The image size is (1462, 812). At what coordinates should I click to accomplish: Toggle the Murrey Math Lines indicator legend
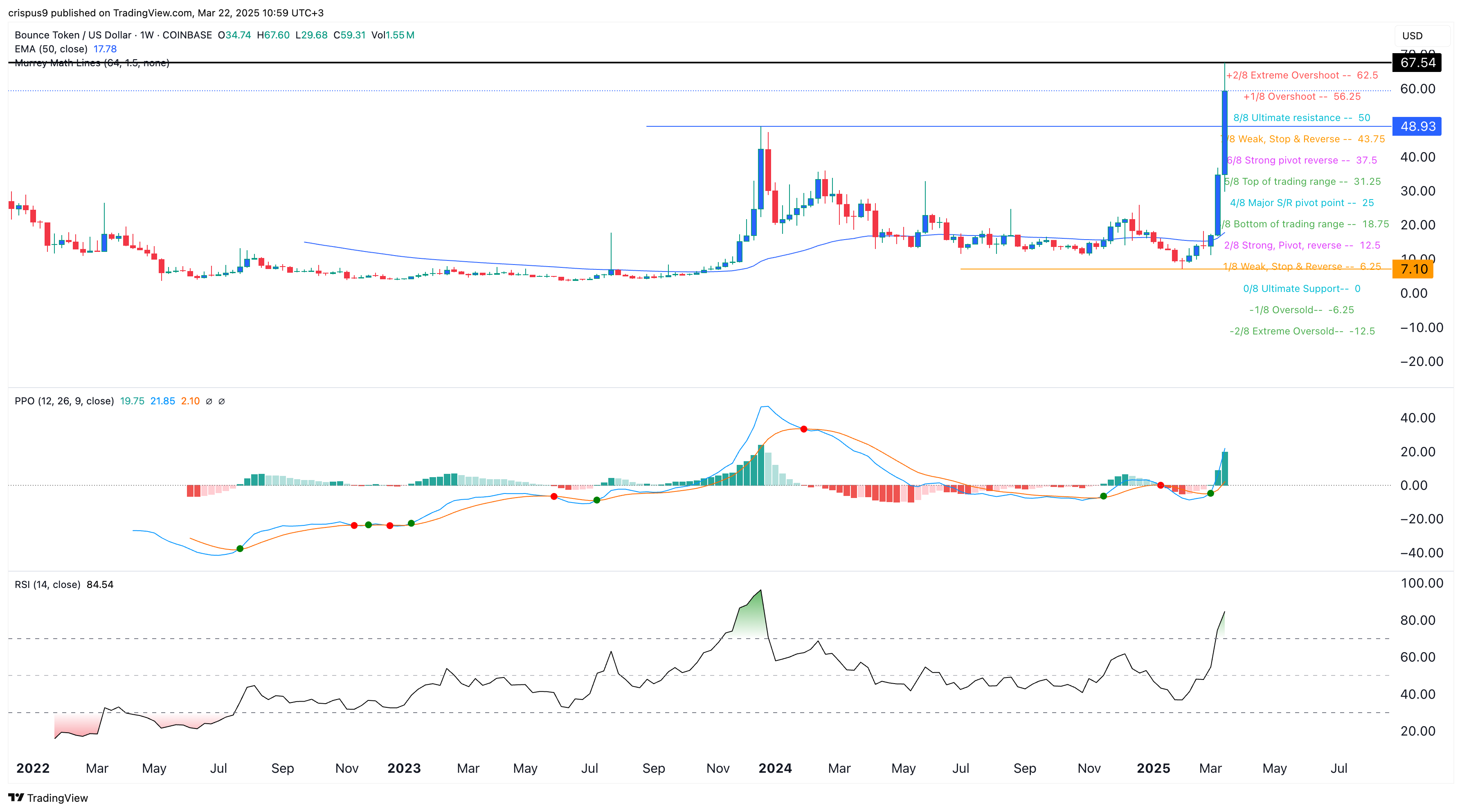92,63
